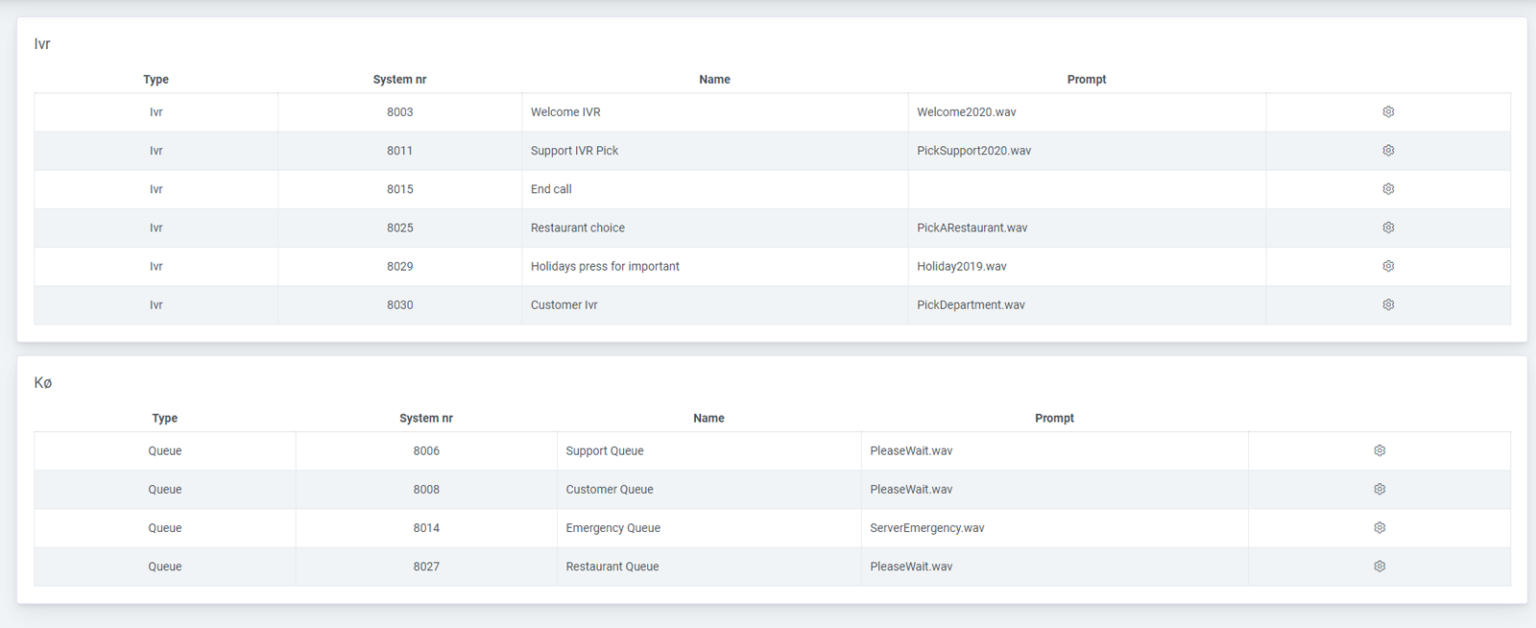The height and width of the screenshot is (628, 1536).
Task: Select ServerEmergency.wav prompt cell
Action: pyautogui.click(x=927, y=528)
